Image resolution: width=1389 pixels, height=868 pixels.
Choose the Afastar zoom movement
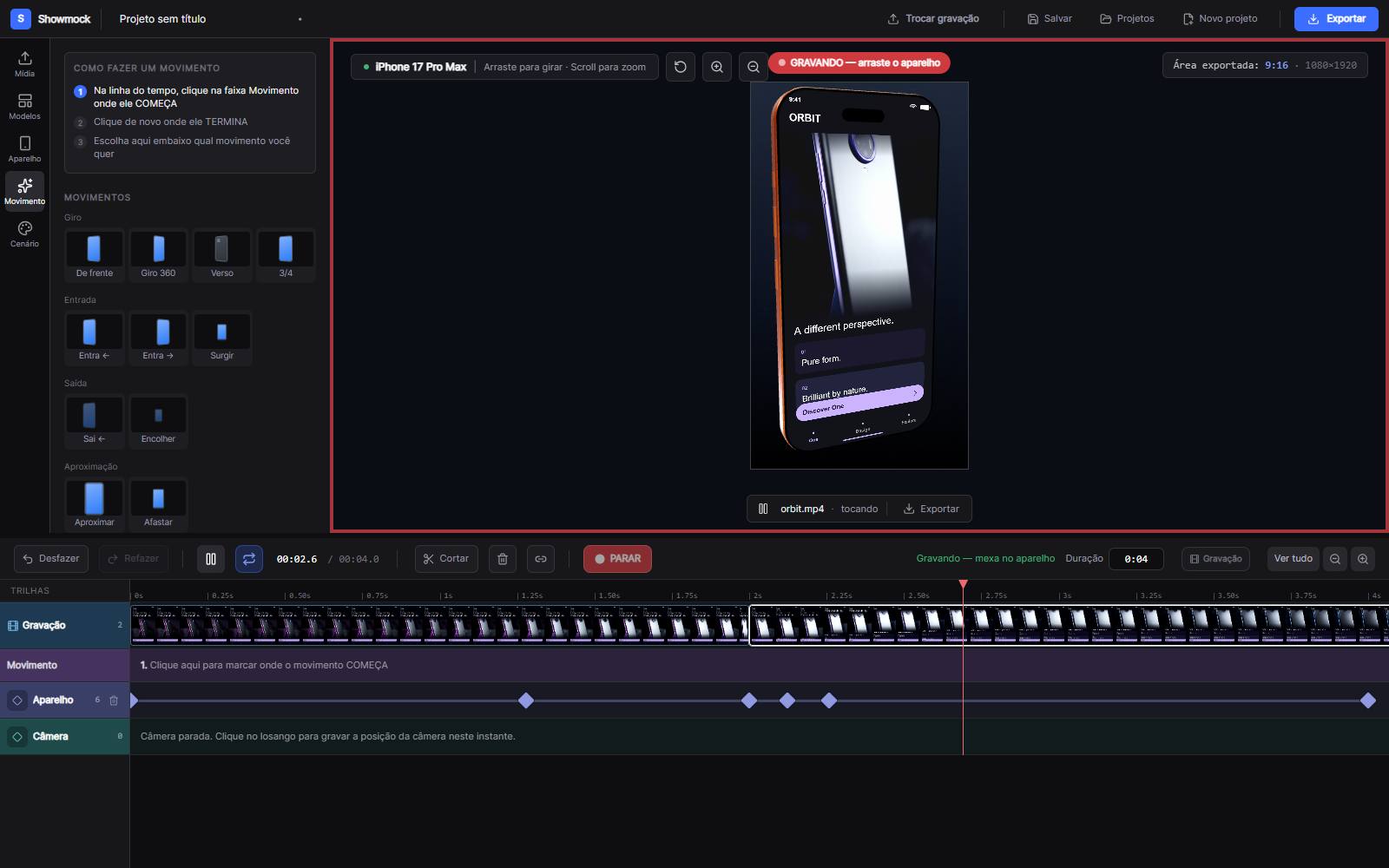tap(158, 505)
